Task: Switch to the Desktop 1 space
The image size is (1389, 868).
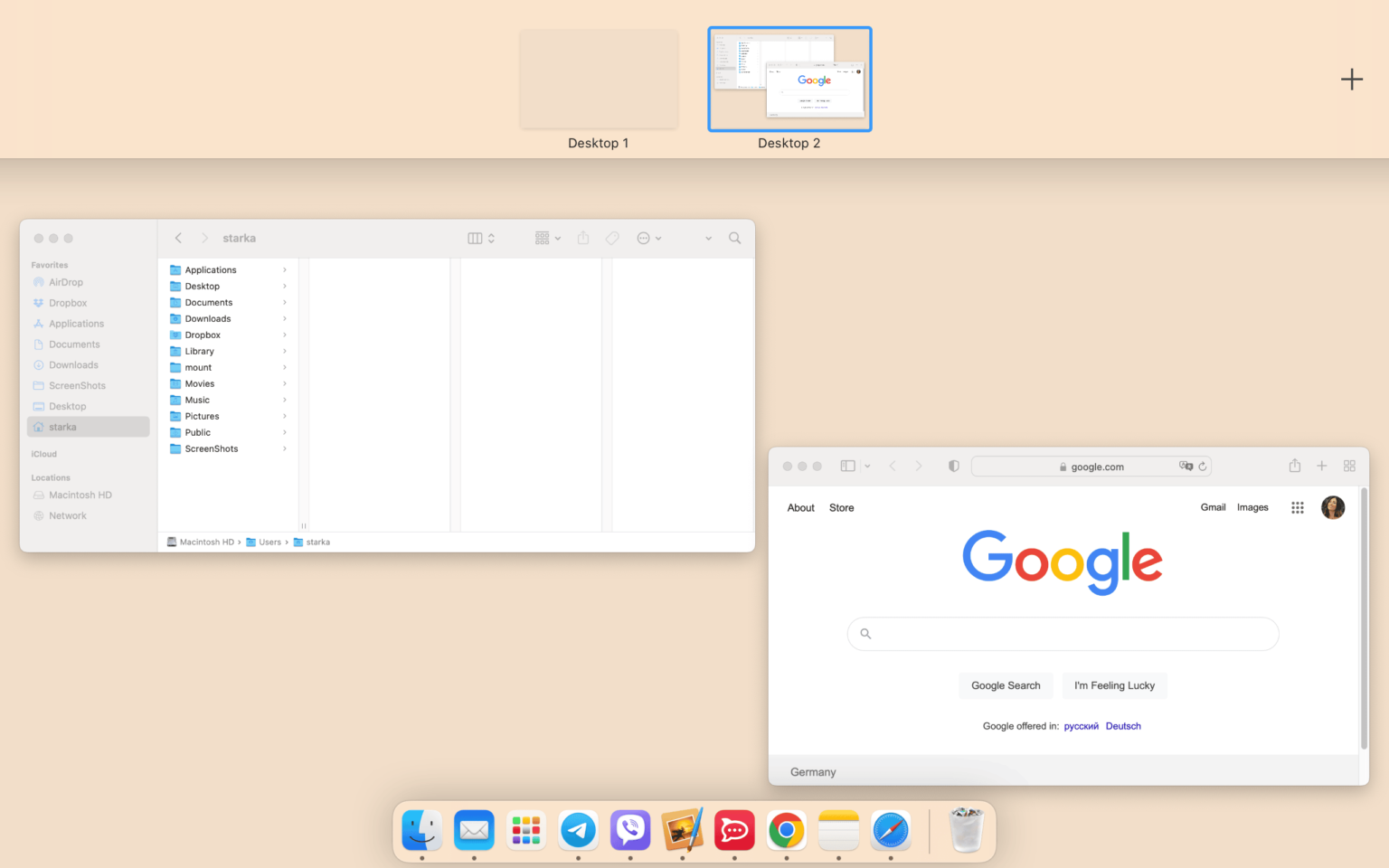Action: coord(598,79)
